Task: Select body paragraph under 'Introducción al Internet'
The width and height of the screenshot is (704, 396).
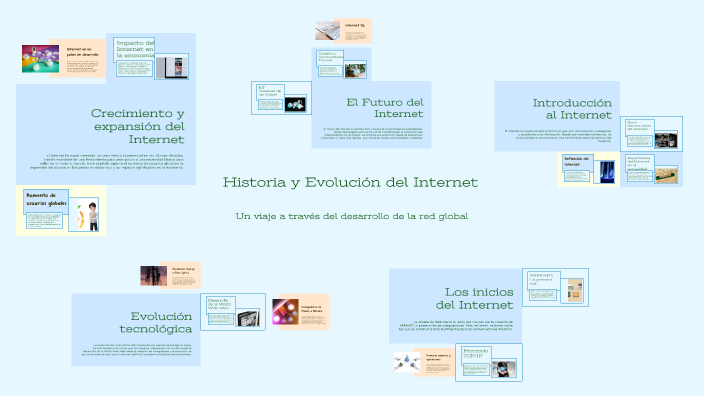Action: tap(558, 136)
